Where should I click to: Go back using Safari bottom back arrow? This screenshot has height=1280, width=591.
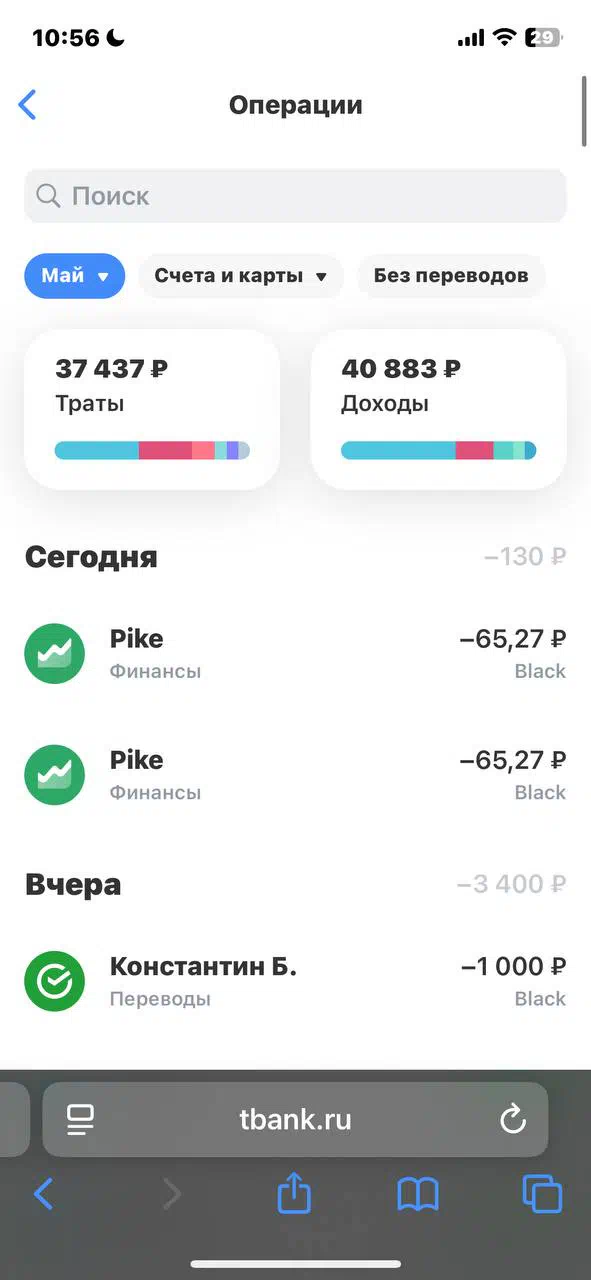tap(43, 1194)
